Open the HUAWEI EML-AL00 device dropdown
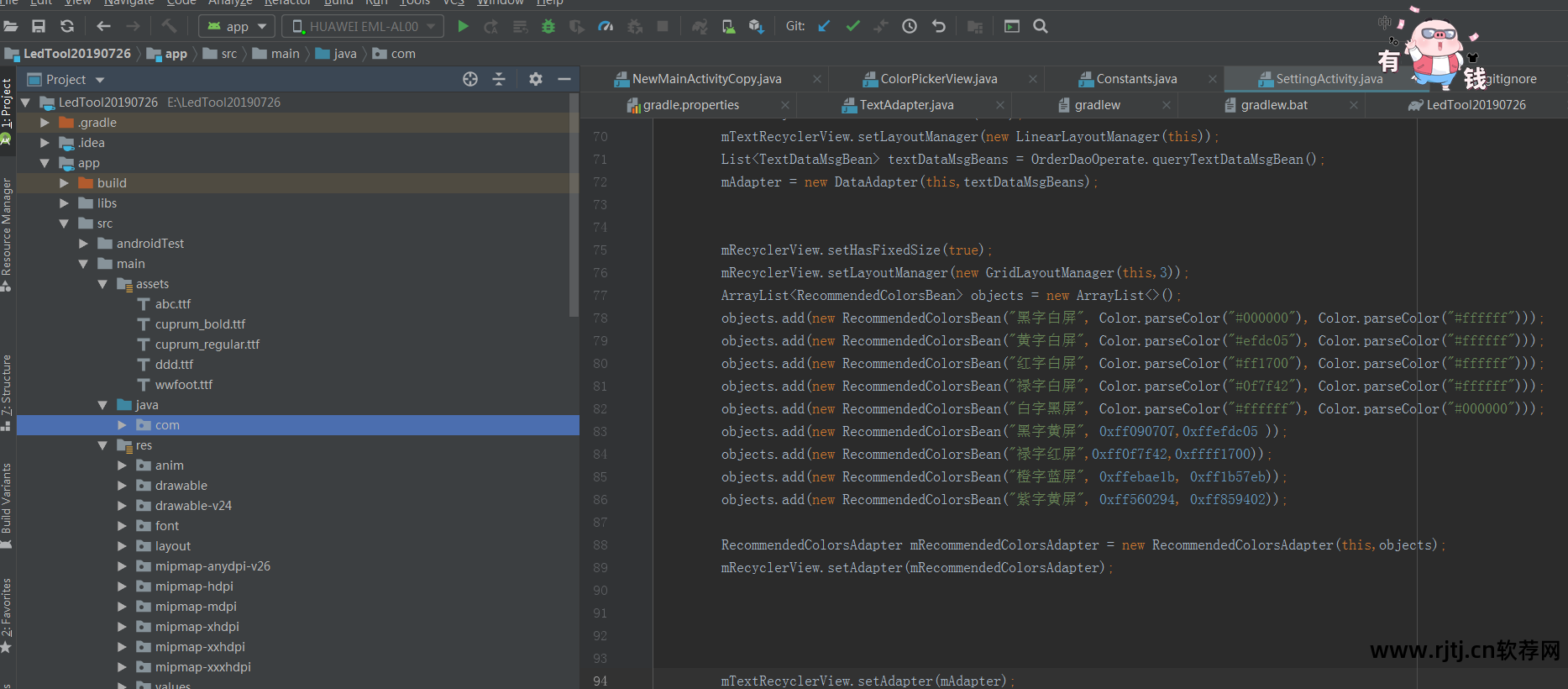1568x689 pixels. click(363, 27)
